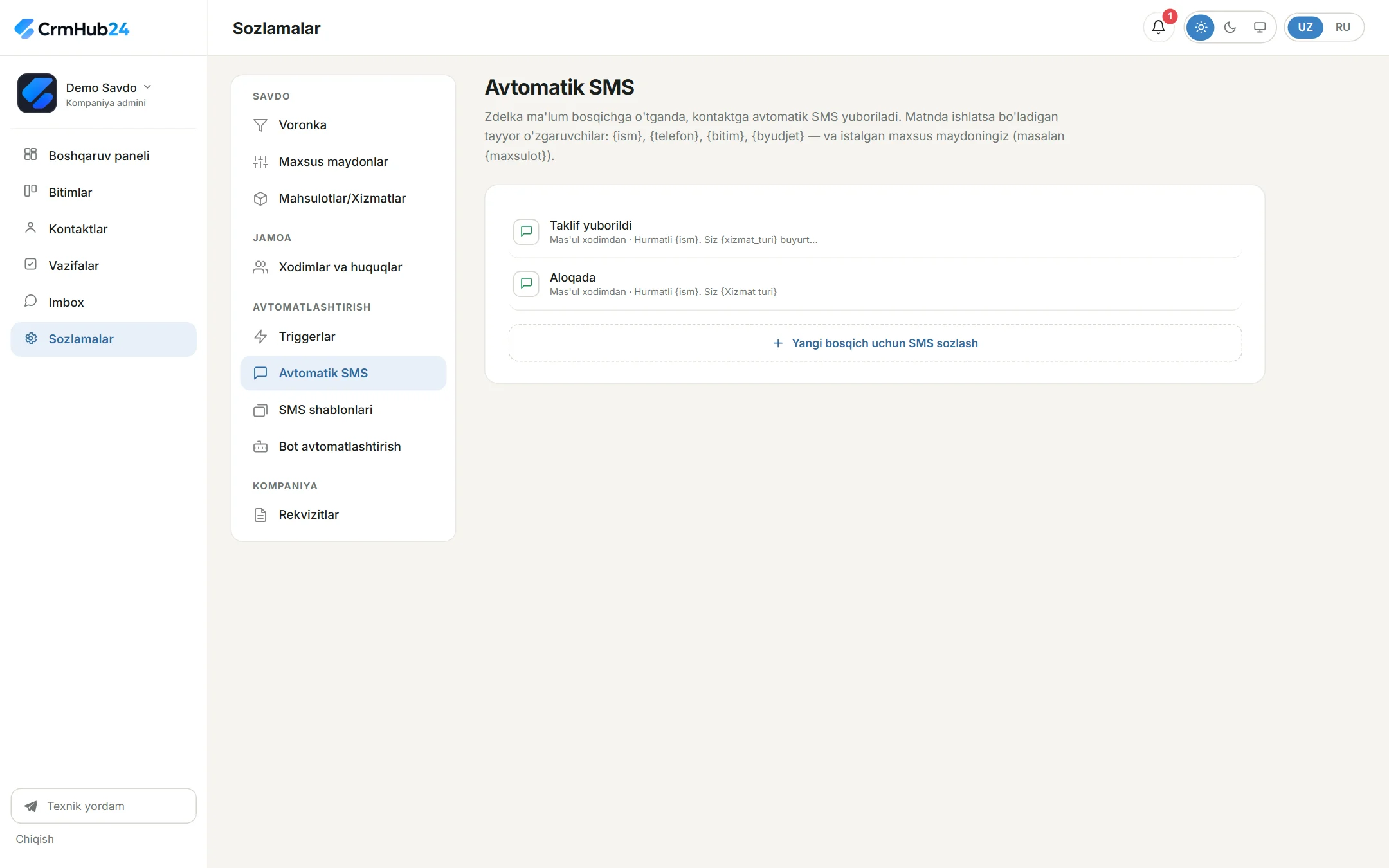The image size is (1389, 868).
Task: Click the Demo Savdo company avatar
Action: tap(37, 93)
